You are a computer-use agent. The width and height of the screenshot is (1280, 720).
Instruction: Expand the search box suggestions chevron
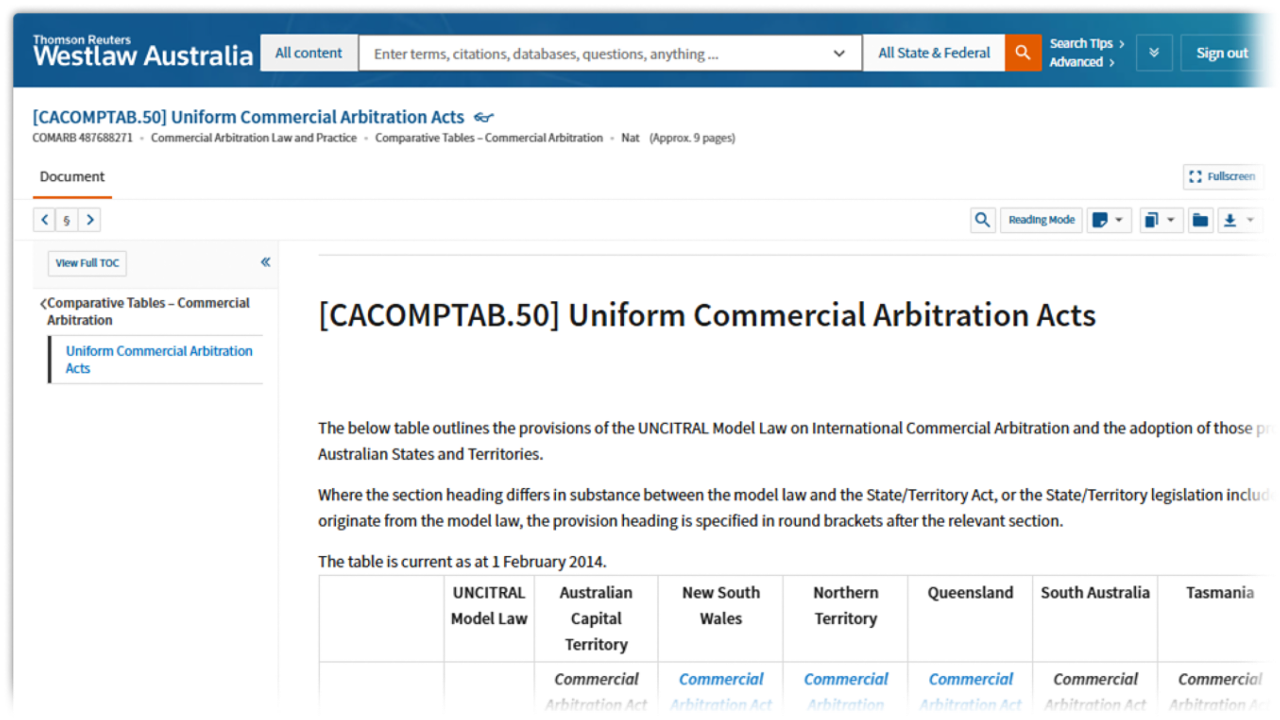[839, 54]
